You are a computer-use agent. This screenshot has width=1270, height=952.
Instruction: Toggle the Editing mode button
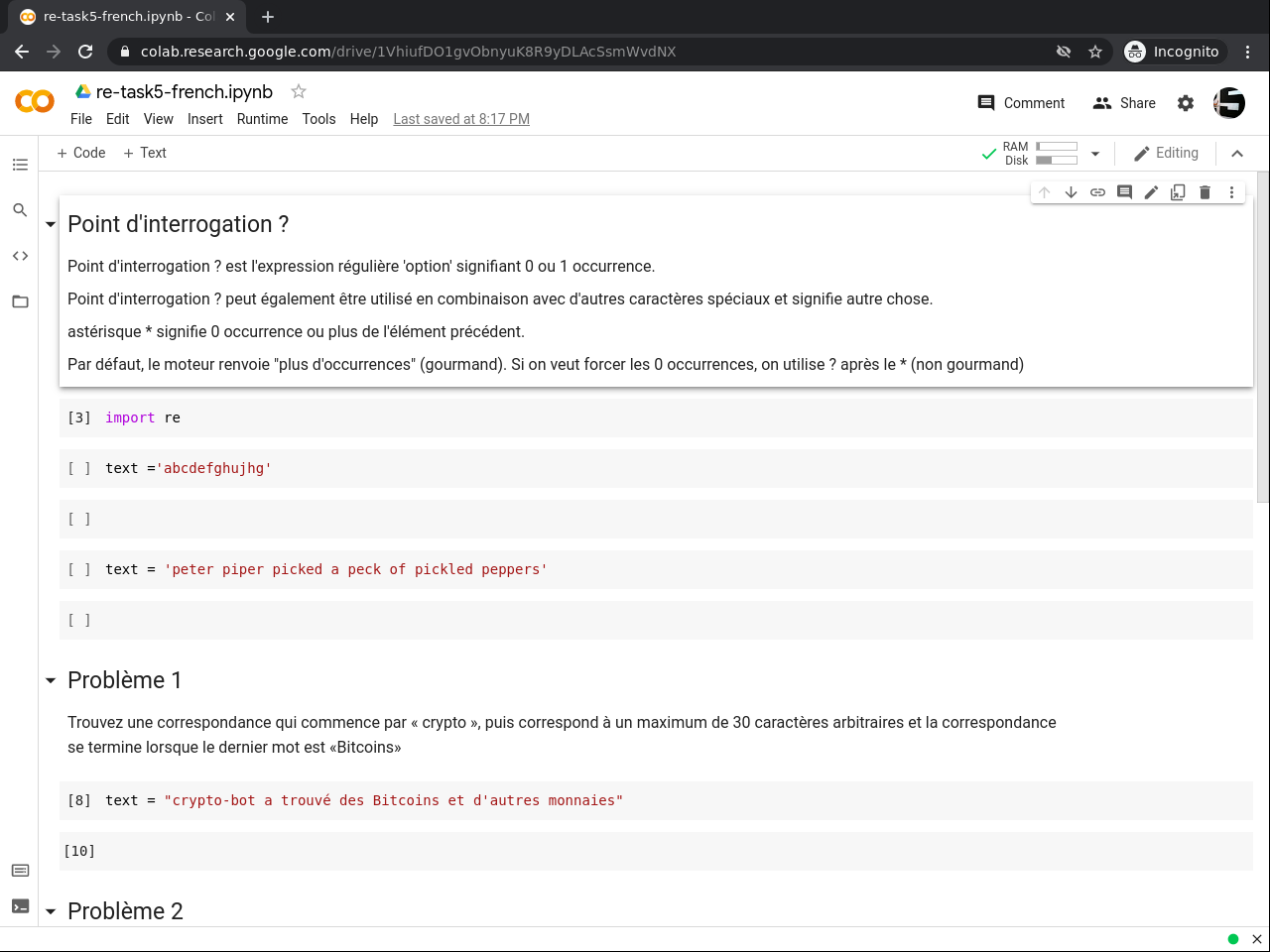click(1166, 154)
